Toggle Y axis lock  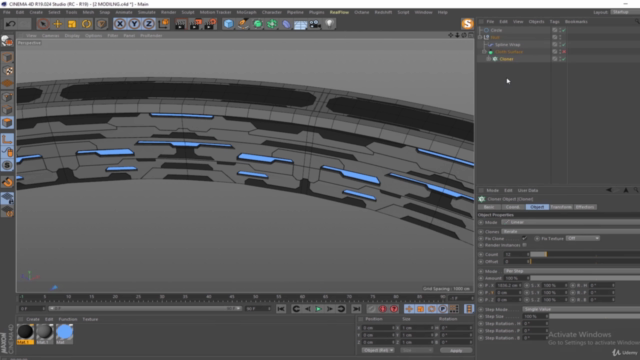(134, 24)
